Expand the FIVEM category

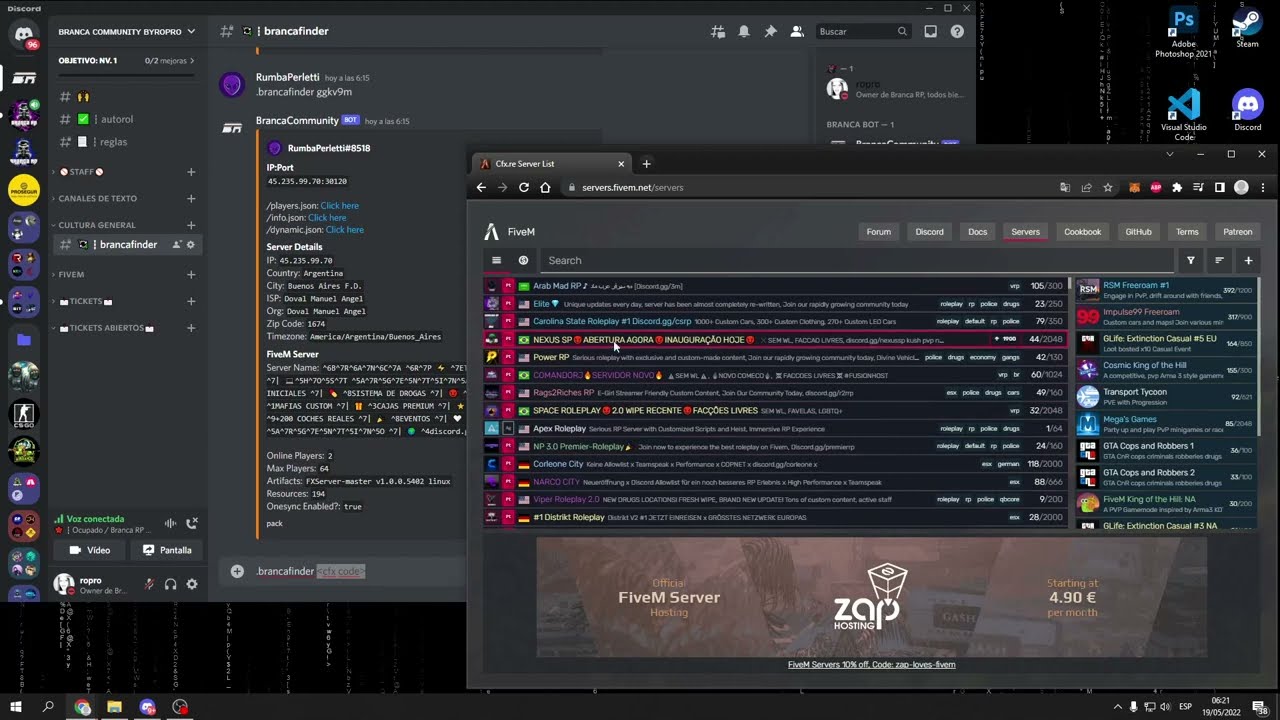[x=70, y=274]
